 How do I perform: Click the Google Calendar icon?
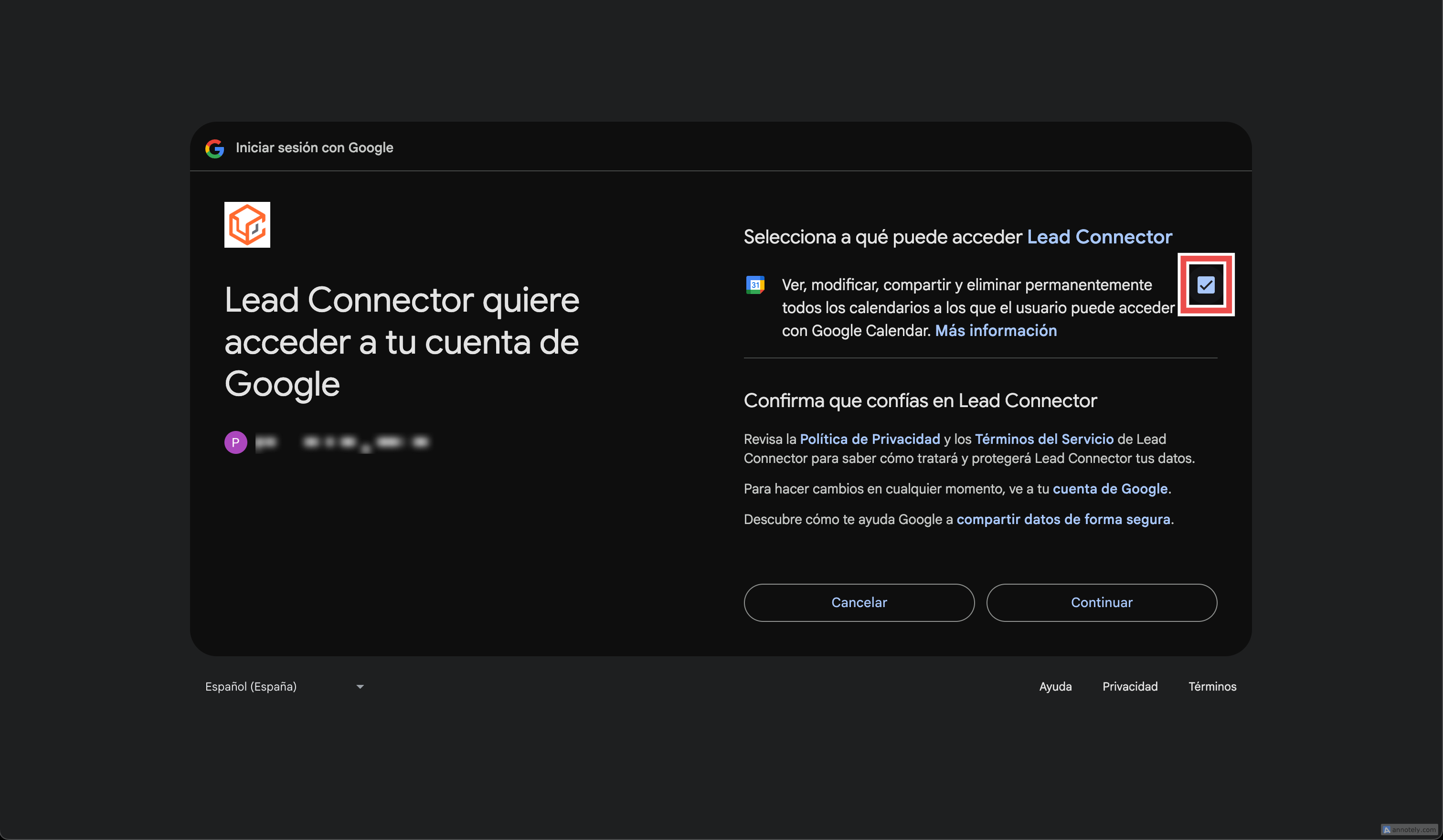click(755, 284)
